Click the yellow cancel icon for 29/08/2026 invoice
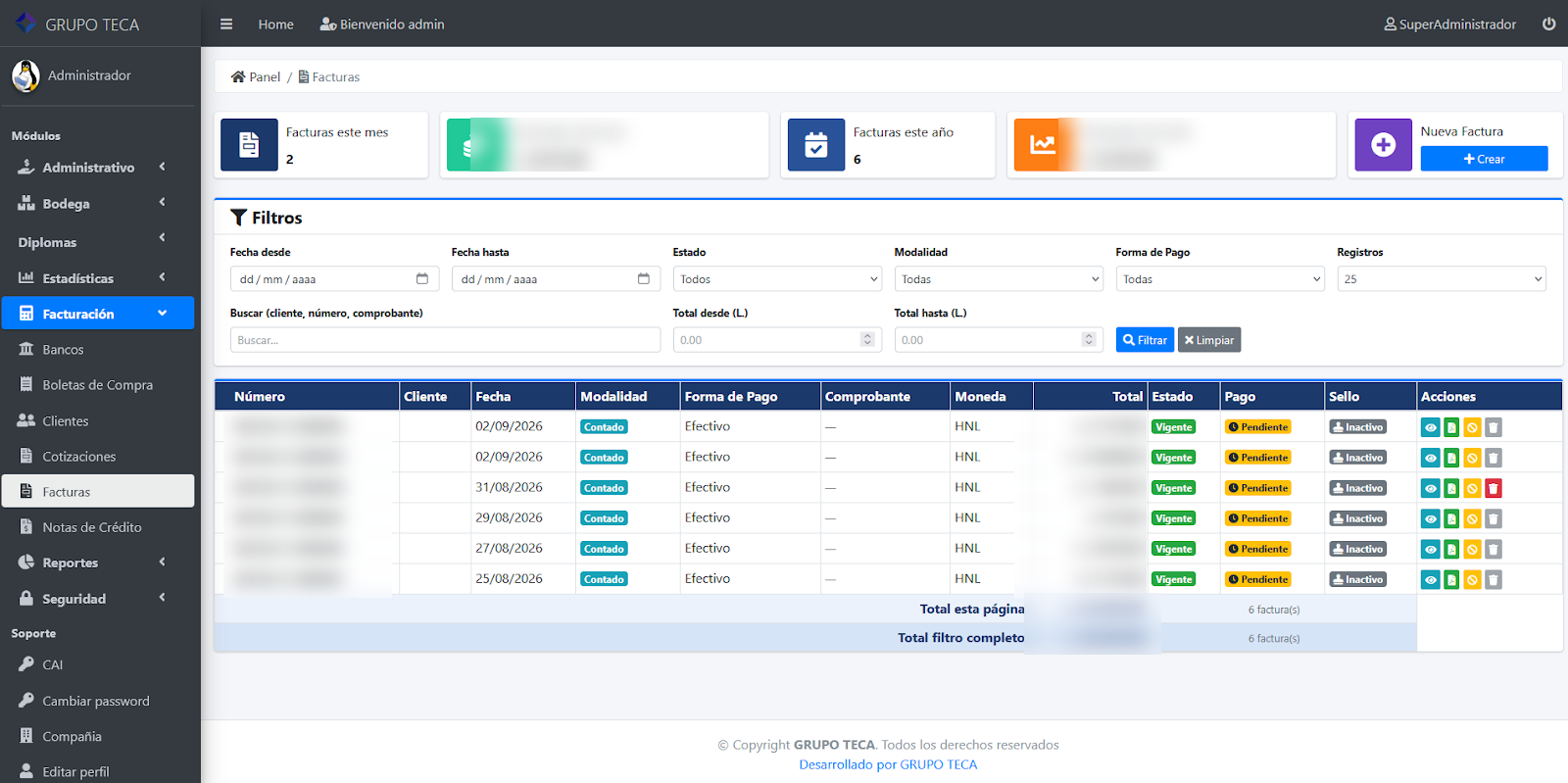This screenshot has width=1568, height=783. pyautogui.click(x=1472, y=518)
